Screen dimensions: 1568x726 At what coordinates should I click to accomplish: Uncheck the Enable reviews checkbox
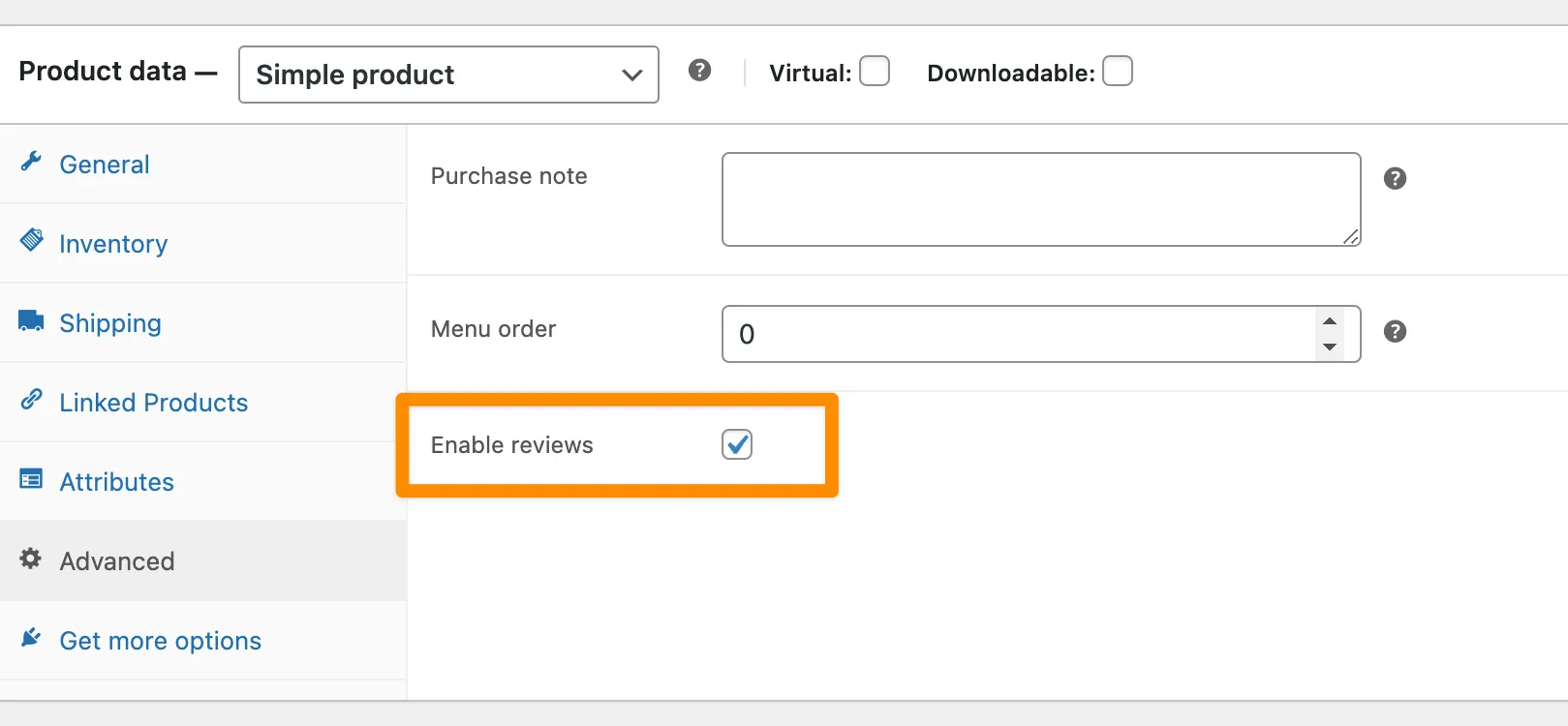(737, 444)
